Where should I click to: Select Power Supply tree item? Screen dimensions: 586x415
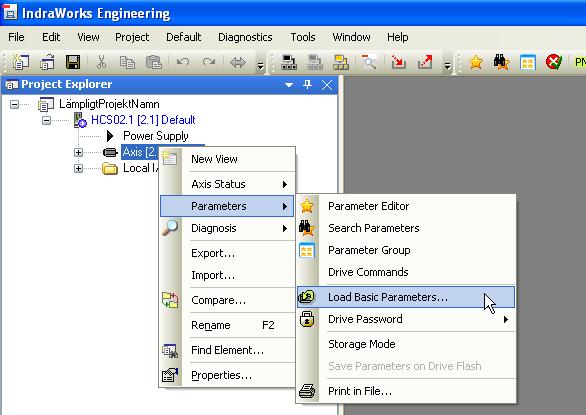pos(155,136)
